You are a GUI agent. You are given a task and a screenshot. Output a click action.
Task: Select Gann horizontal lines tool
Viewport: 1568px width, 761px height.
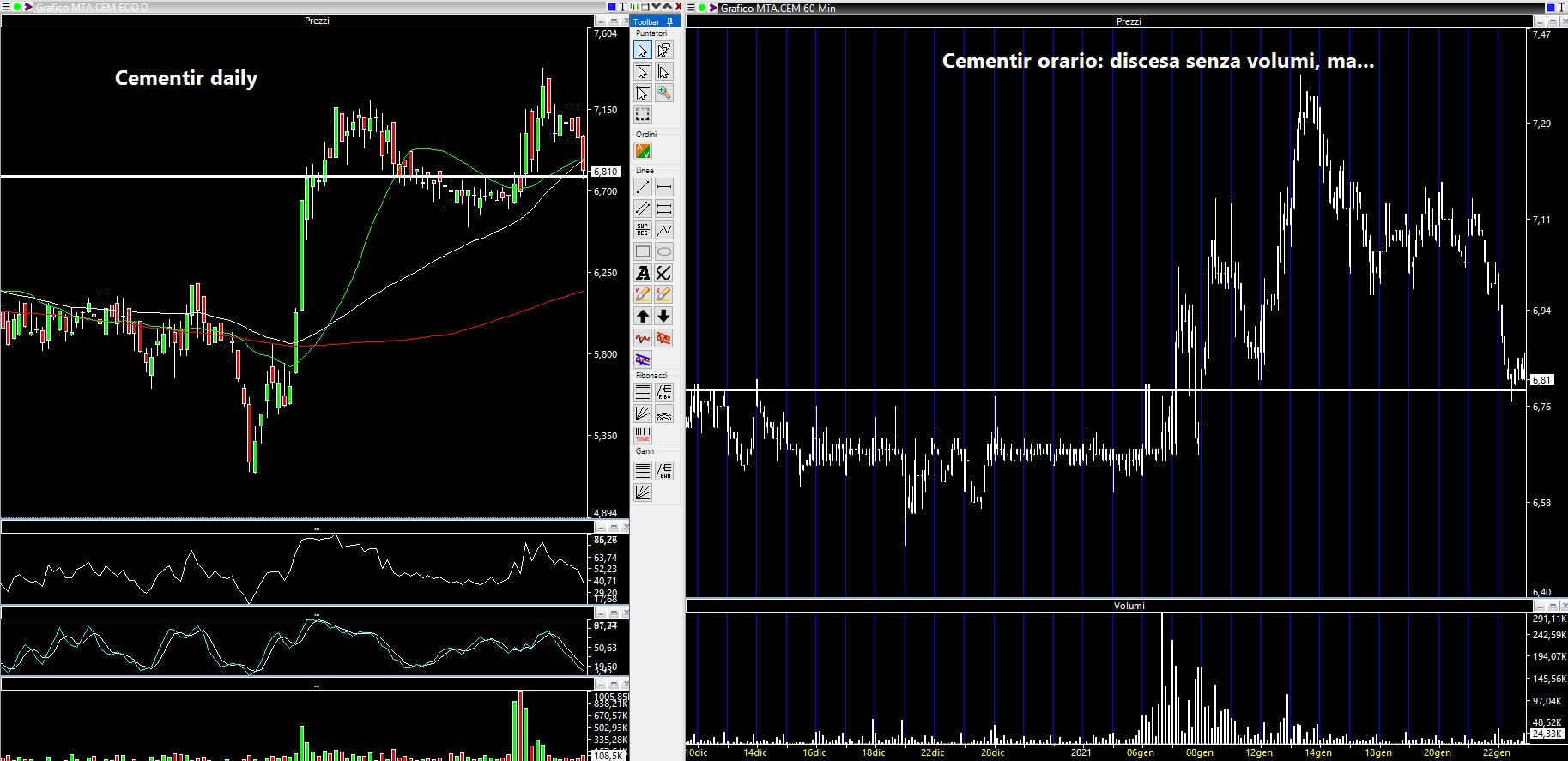click(643, 471)
